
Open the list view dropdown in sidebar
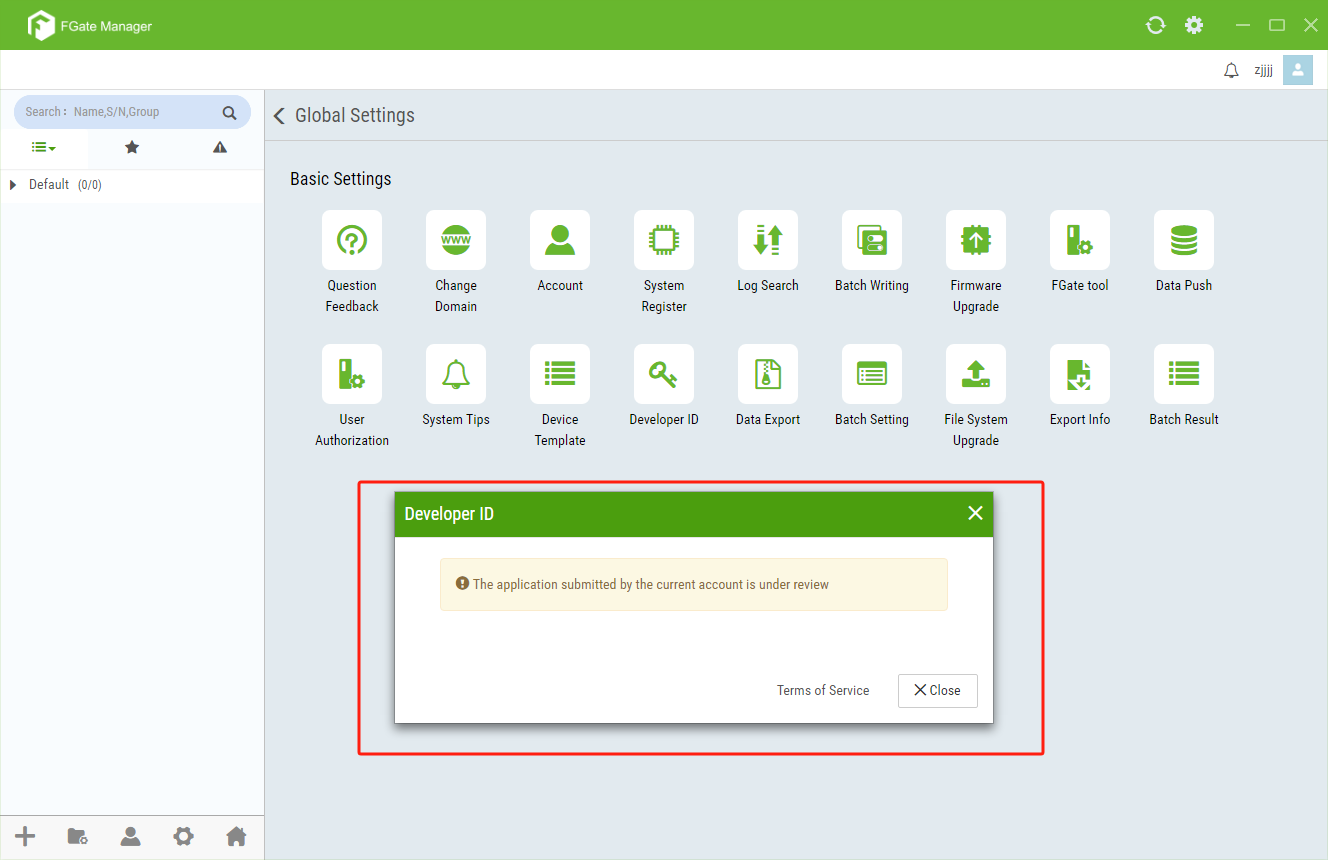[43, 147]
